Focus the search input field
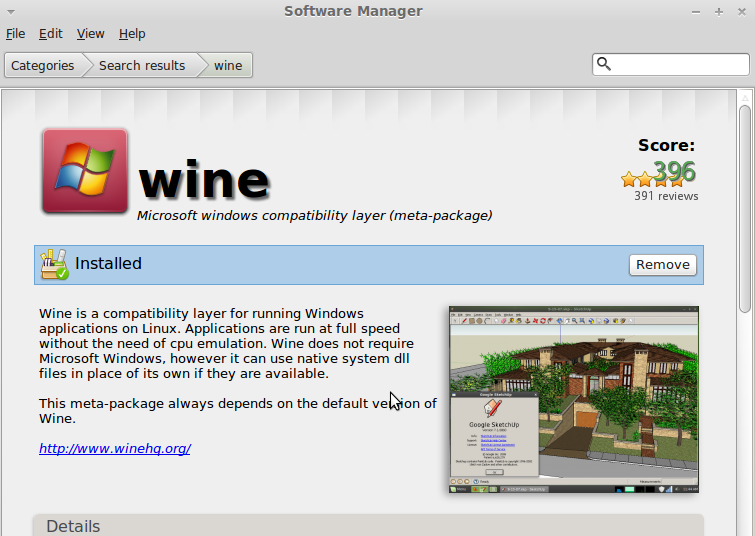 [670, 65]
